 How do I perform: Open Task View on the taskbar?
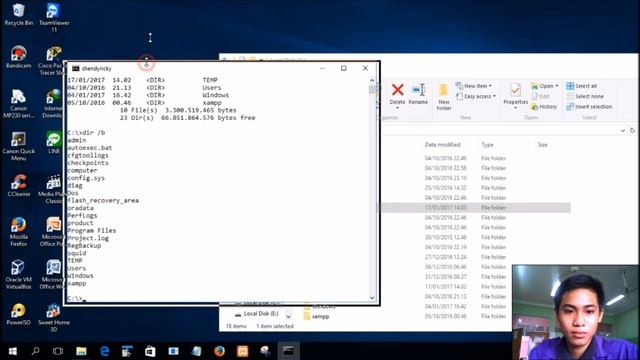pos(58,351)
